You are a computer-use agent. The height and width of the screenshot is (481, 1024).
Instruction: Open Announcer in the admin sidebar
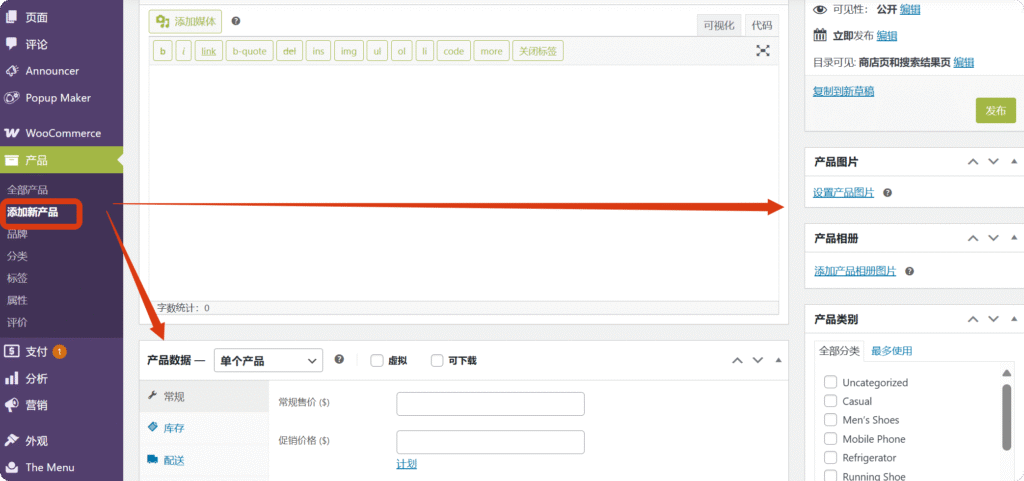pyautogui.click(x=51, y=71)
